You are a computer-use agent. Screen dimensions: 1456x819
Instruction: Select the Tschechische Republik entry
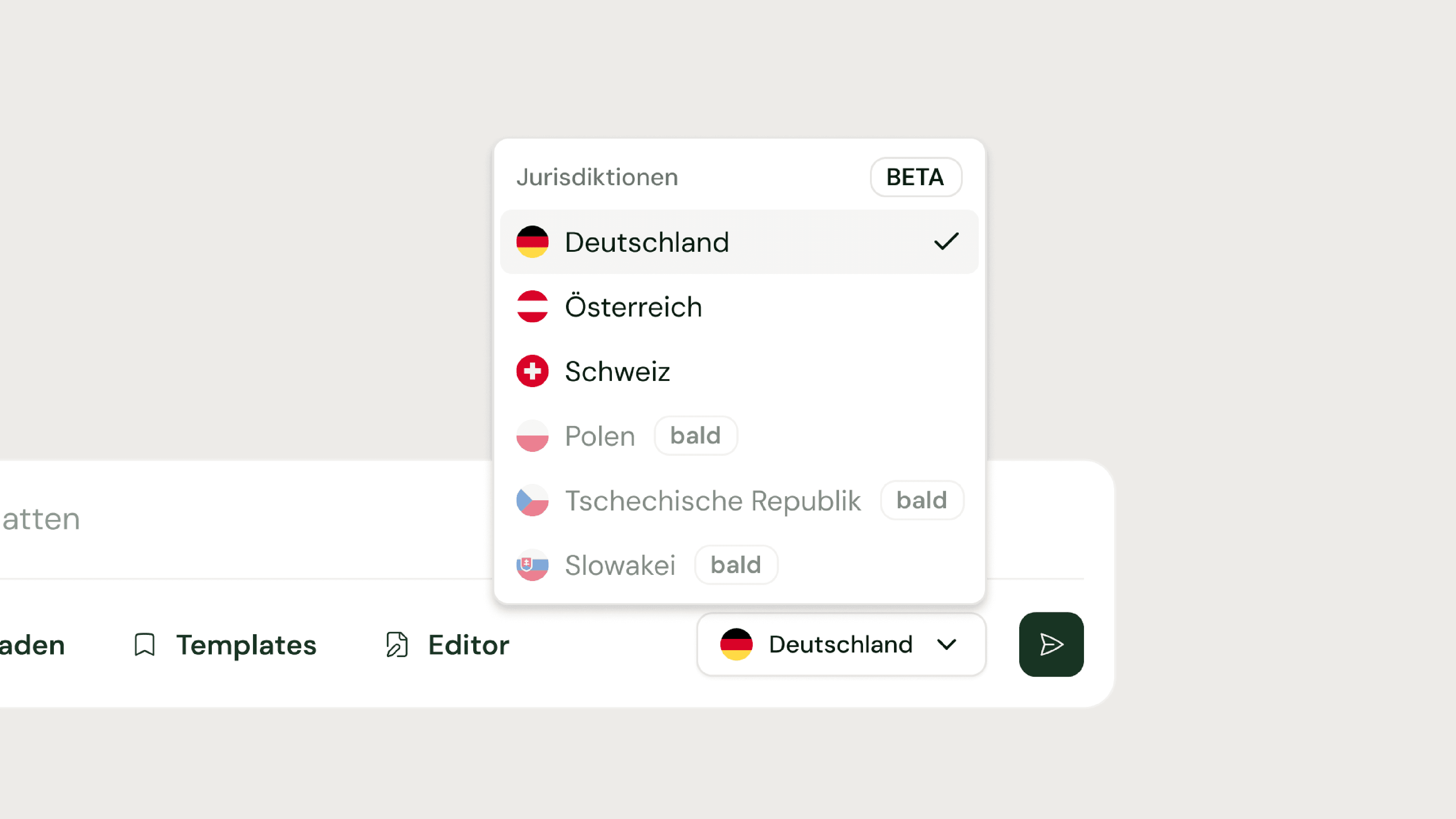[x=713, y=500]
